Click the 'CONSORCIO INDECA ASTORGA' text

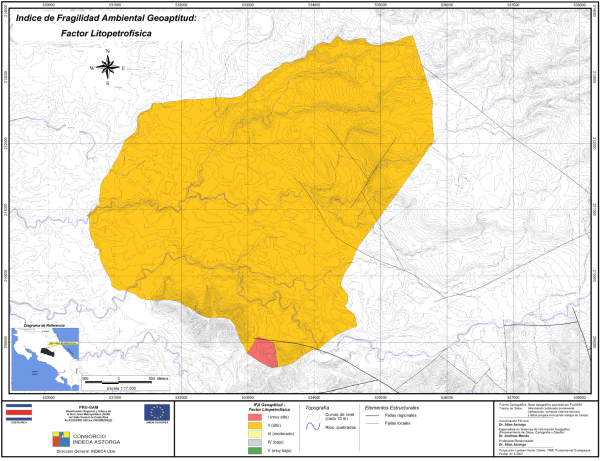pyautogui.click(x=98, y=437)
